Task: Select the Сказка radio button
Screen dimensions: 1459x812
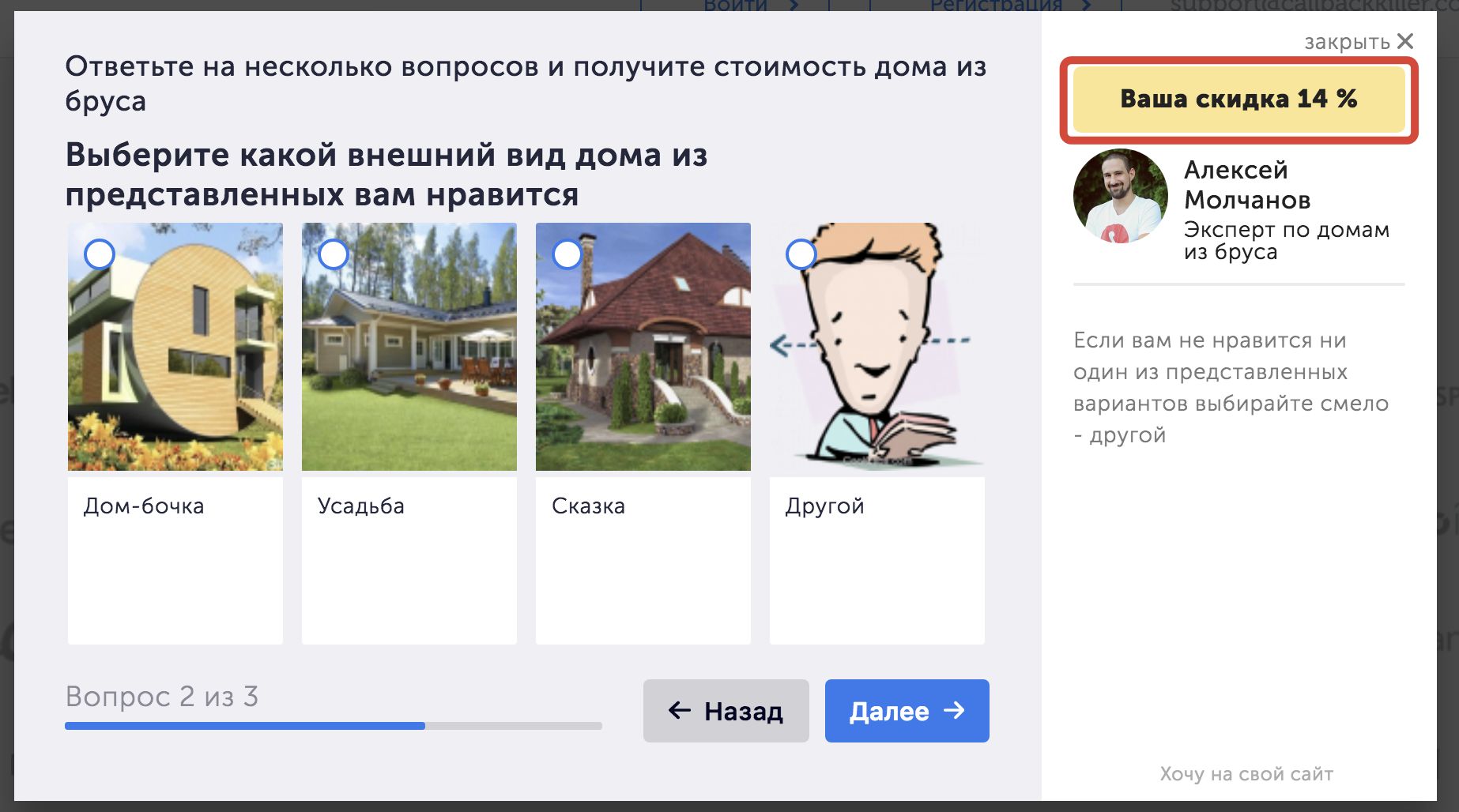Action: coord(567,254)
